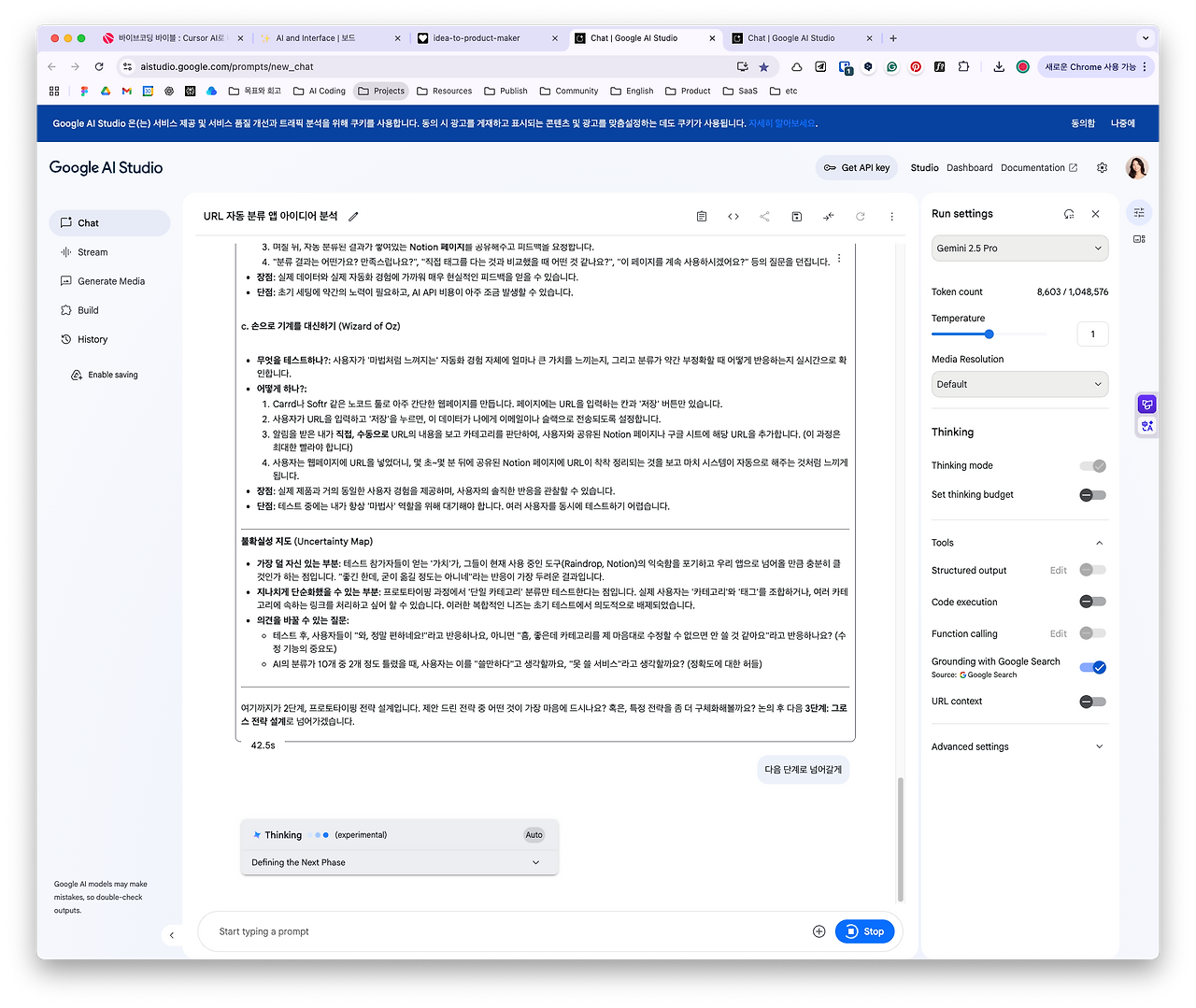
Task: Open the chat toolbar three-dot more menu
Action: tap(892, 217)
